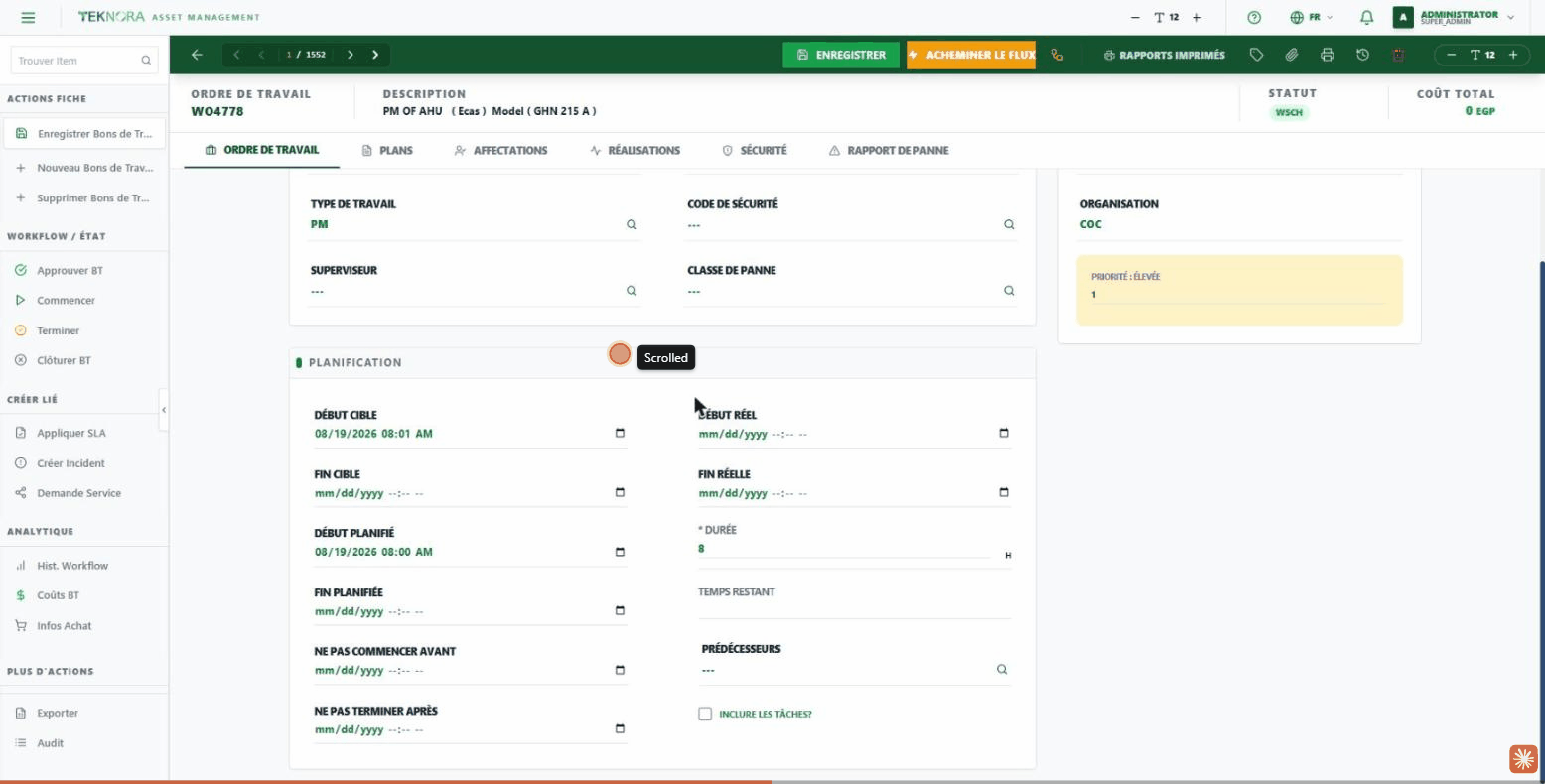This screenshot has width=1545, height=784.
Task: Expand the Administrator account menu
Action: (1456, 17)
